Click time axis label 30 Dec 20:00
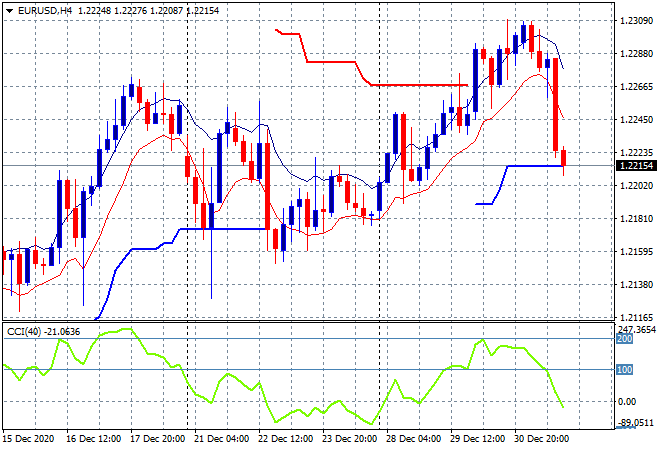Screen dimensions: 660x450 click(541, 439)
